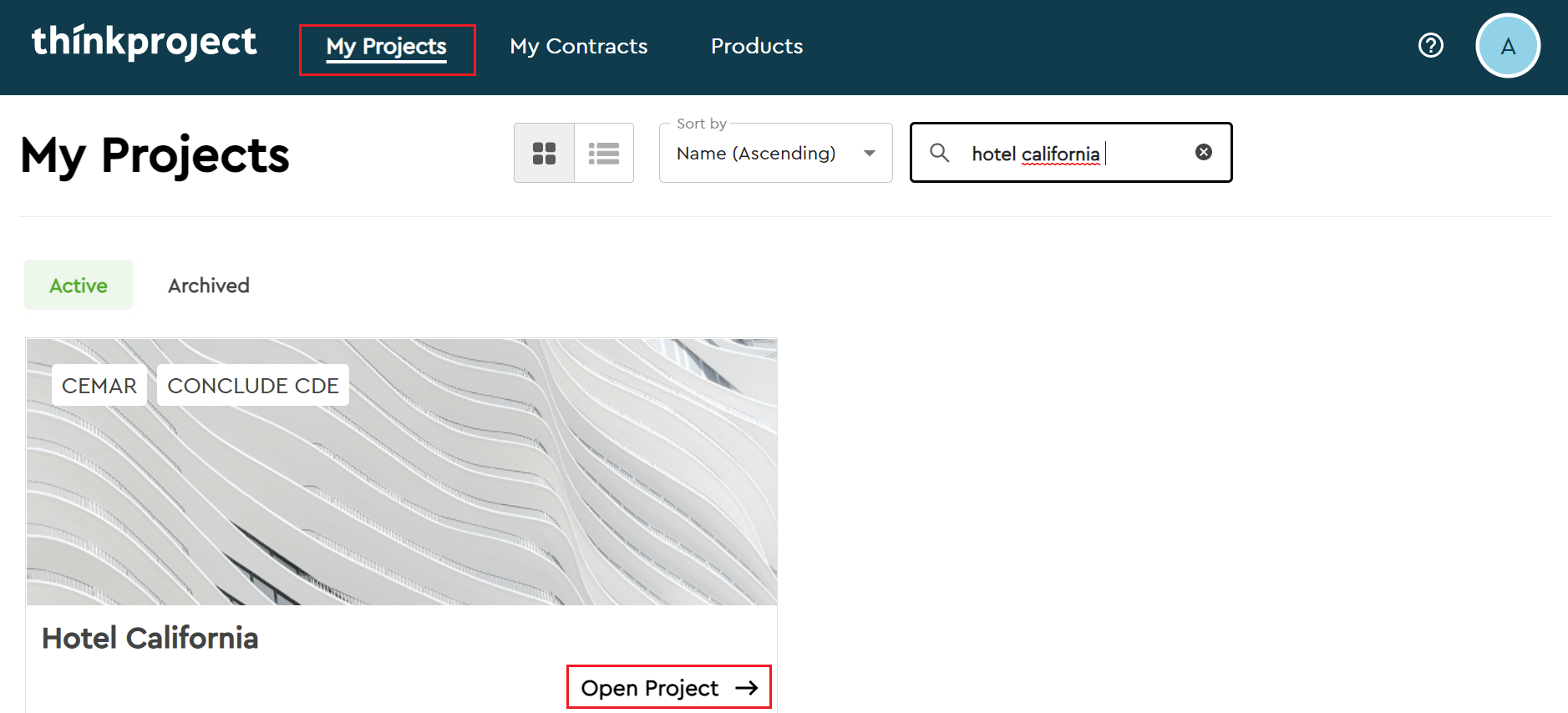Clear the search text with X icon
The width and height of the screenshot is (1568, 713).
pos(1203,152)
